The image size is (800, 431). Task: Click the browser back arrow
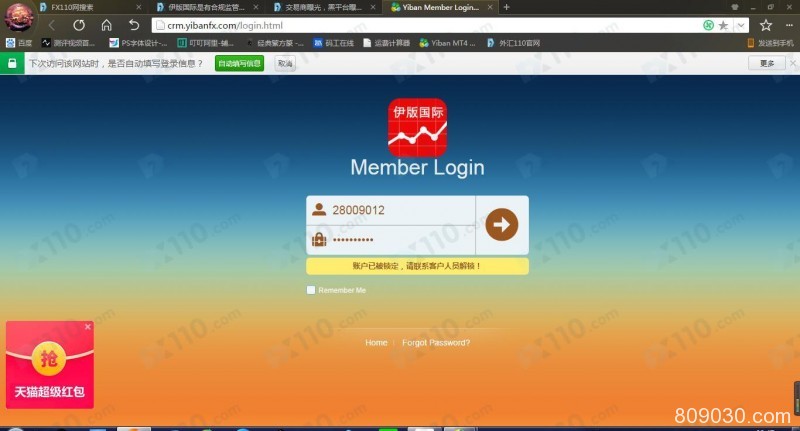point(52,25)
